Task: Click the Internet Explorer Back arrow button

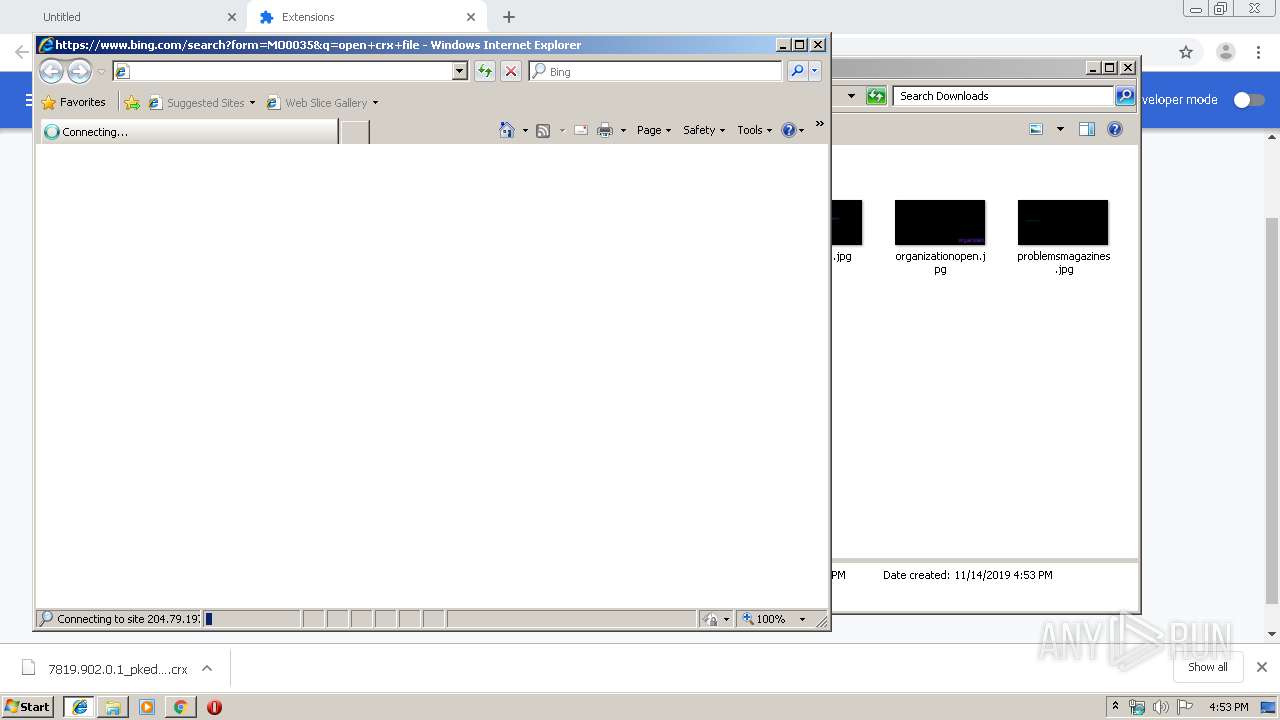Action: (51, 71)
